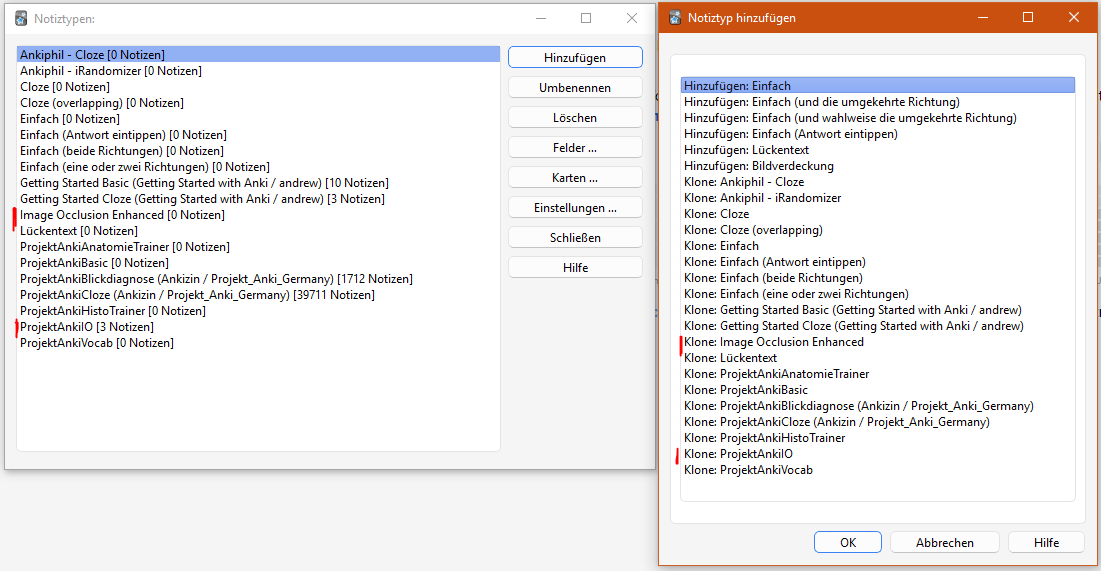Viewport: 1101px width, 571px height.
Task: Select 'ProjektAnkiBlickdiagnose' with 1712 Notizen
Action: [x=258, y=280]
